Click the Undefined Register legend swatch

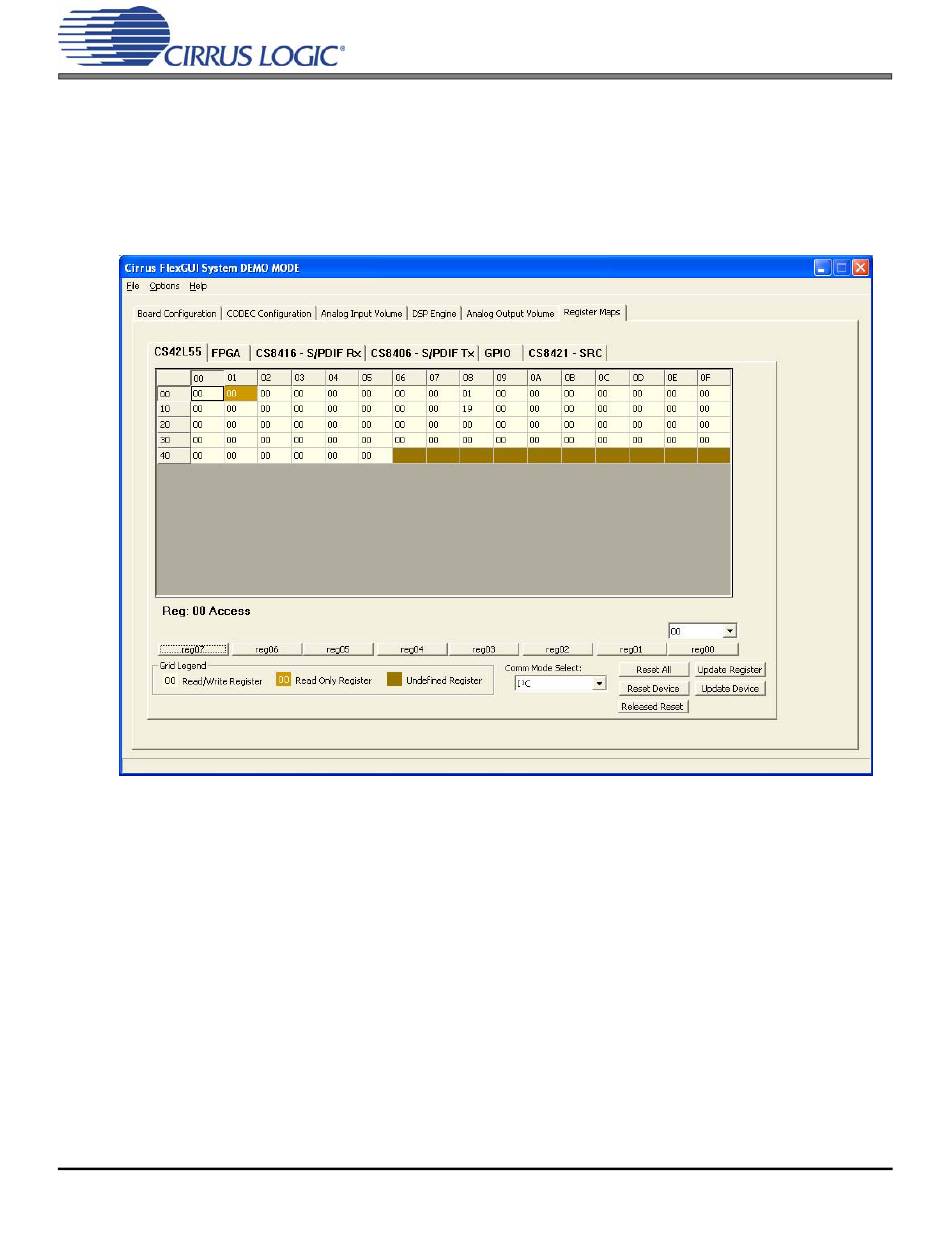pos(394,681)
